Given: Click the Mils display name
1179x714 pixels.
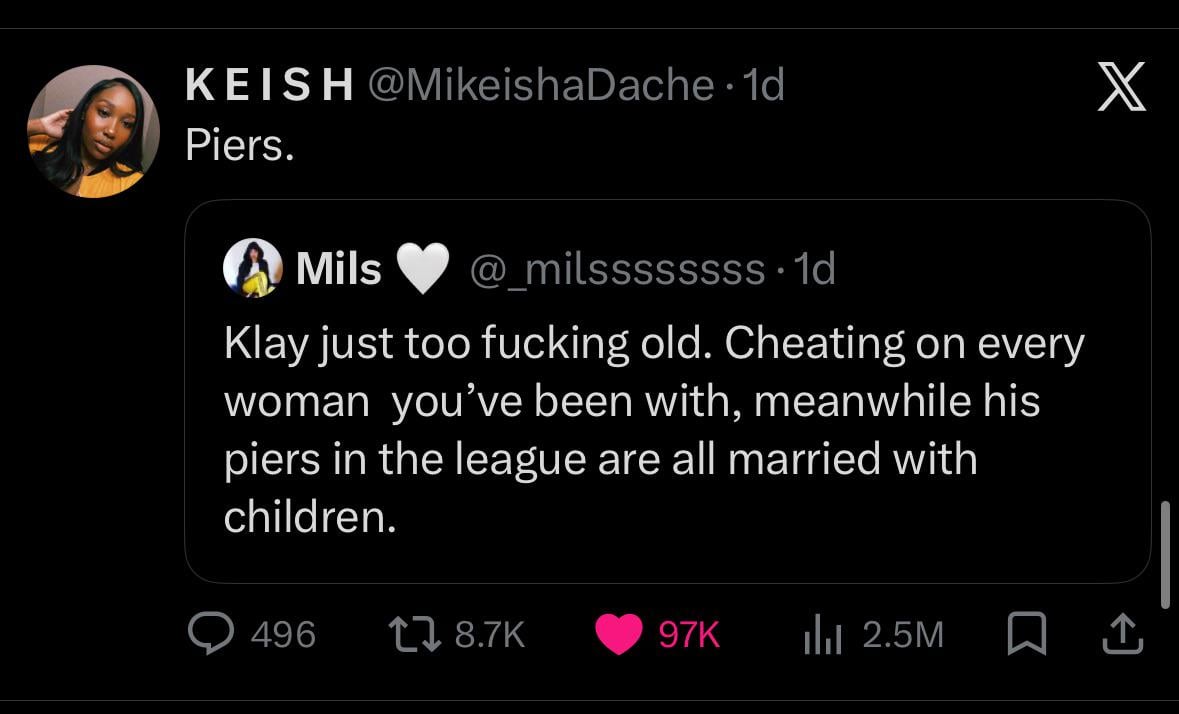Looking at the screenshot, I should (x=339, y=269).
